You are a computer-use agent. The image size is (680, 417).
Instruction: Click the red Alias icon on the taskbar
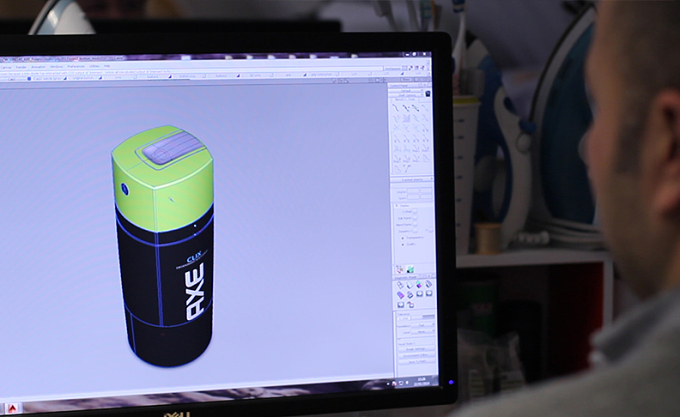click(x=12, y=408)
